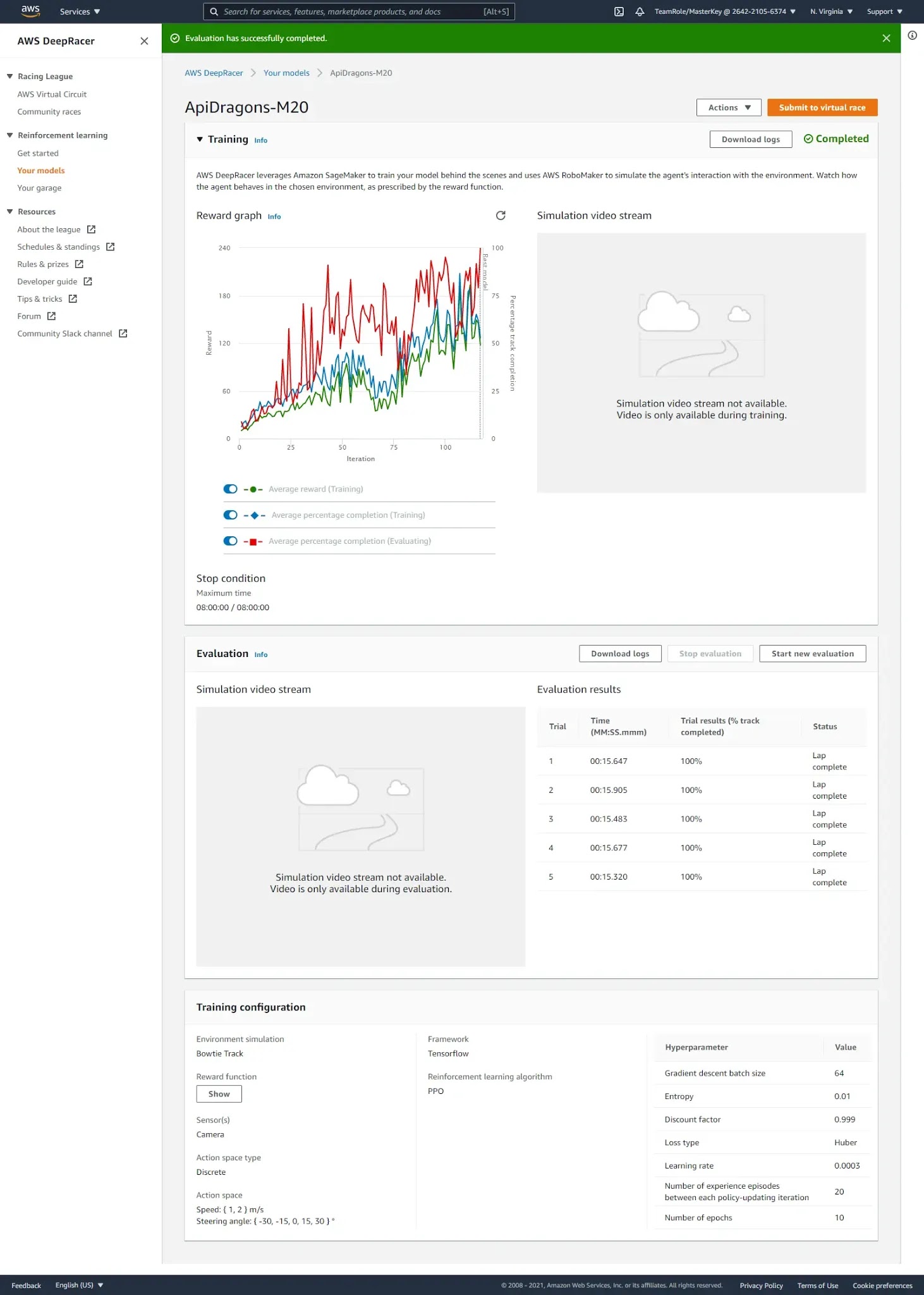924x1295 pixels.
Task: Open the English (US) language selector
Action: click(79, 1285)
